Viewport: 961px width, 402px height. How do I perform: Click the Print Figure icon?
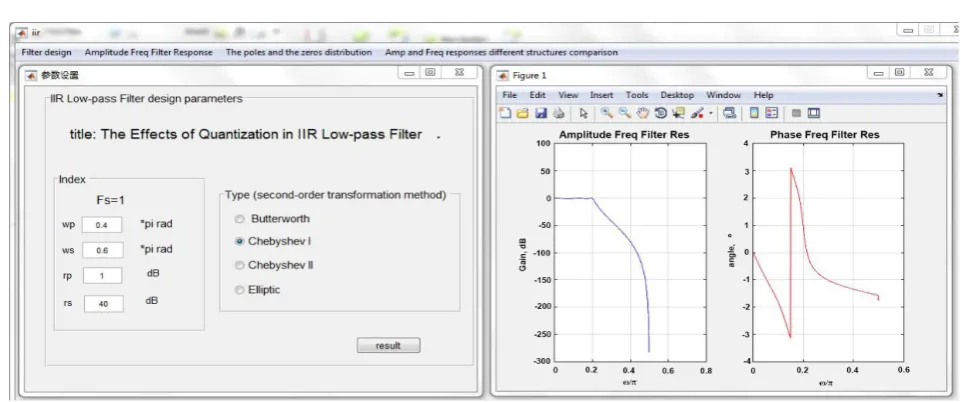[x=558, y=113]
